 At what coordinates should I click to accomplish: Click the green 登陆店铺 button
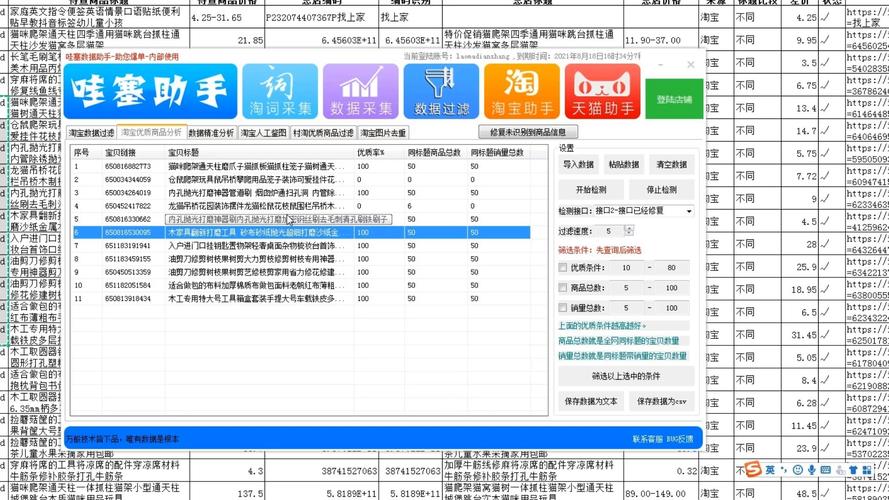pyautogui.click(x=674, y=99)
